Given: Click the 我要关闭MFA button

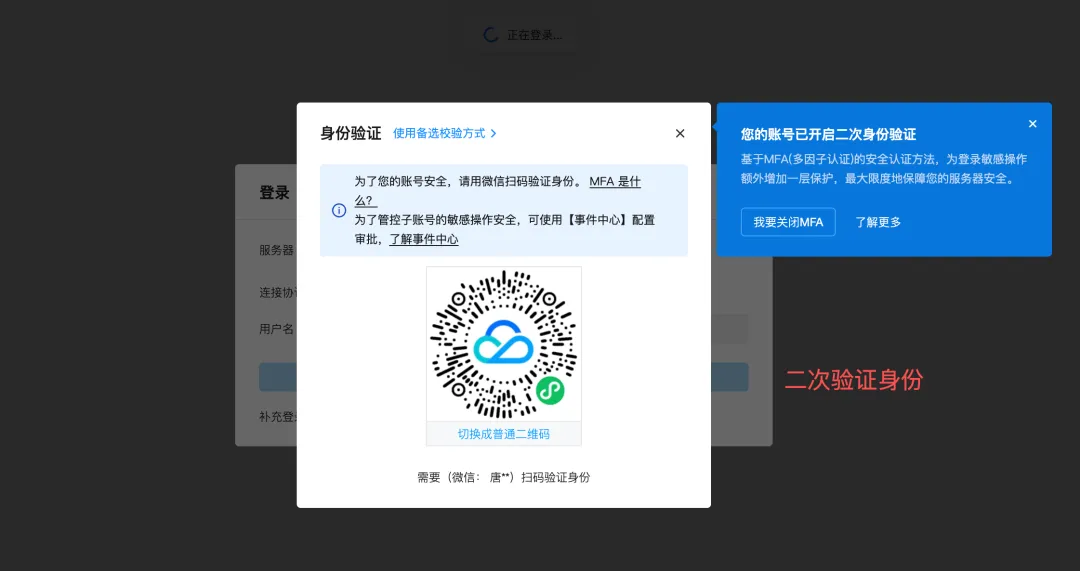Looking at the screenshot, I should [x=788, y=222].
